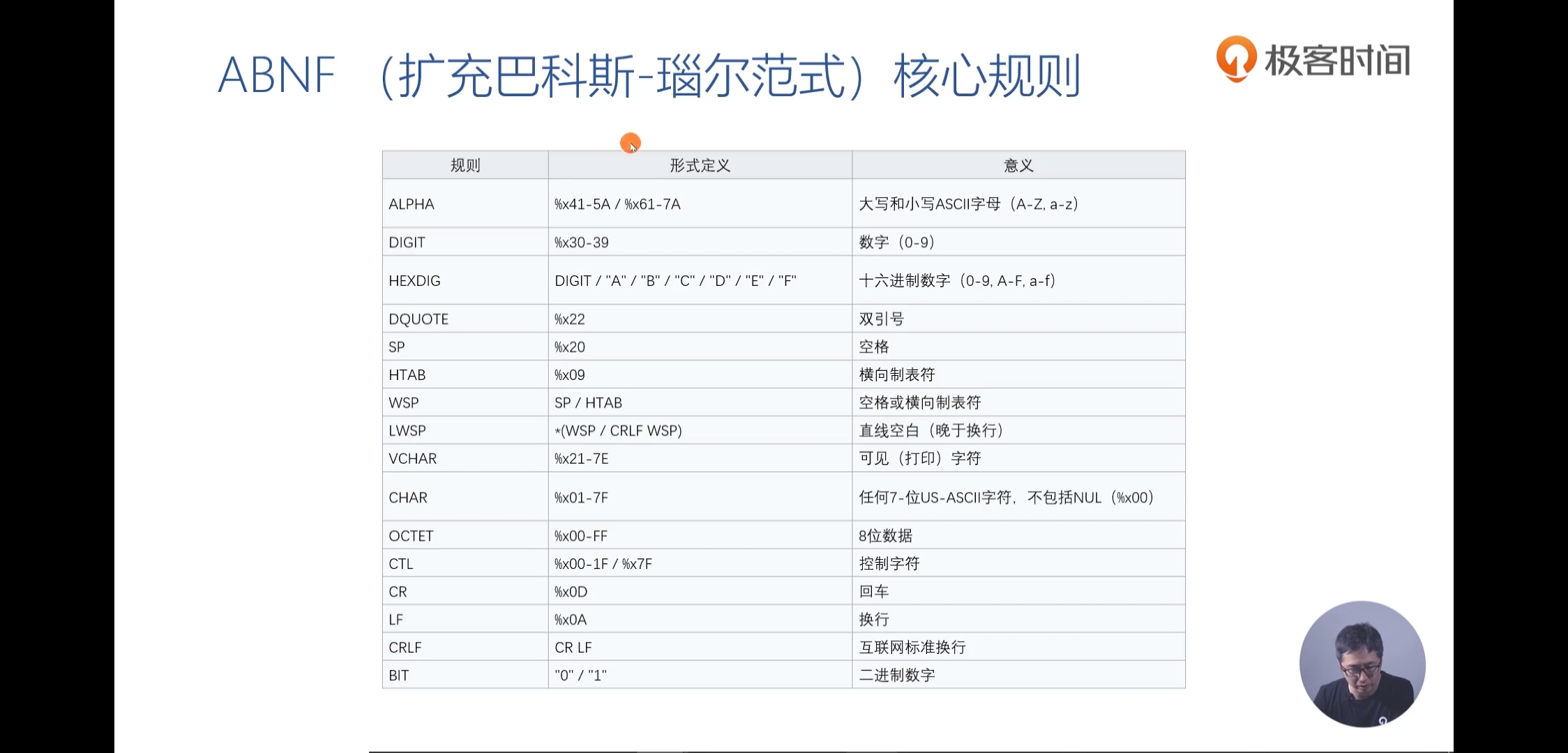Click the '8位数据' meaning cell
Viewport: 1568px width, 753px height.
click(1018, 535)
